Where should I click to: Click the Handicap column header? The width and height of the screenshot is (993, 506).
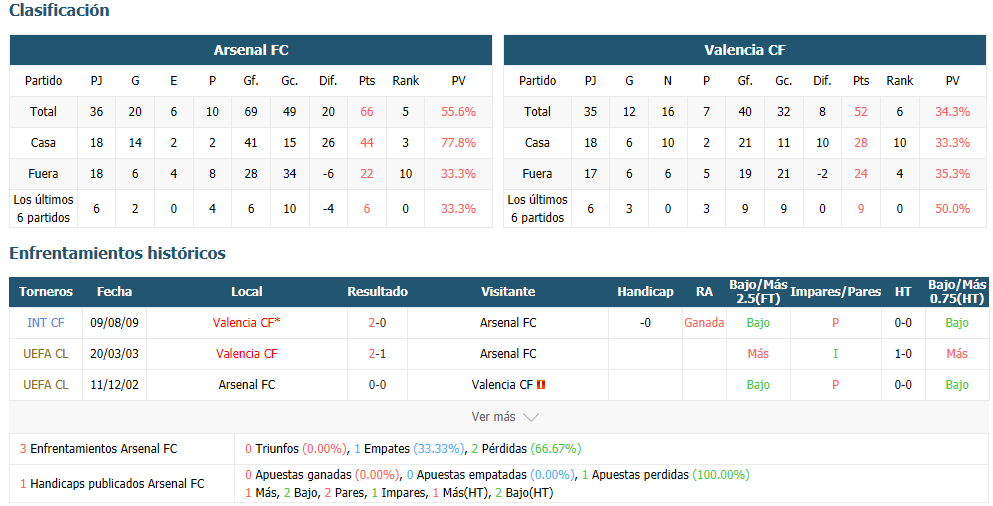(645, 292)
